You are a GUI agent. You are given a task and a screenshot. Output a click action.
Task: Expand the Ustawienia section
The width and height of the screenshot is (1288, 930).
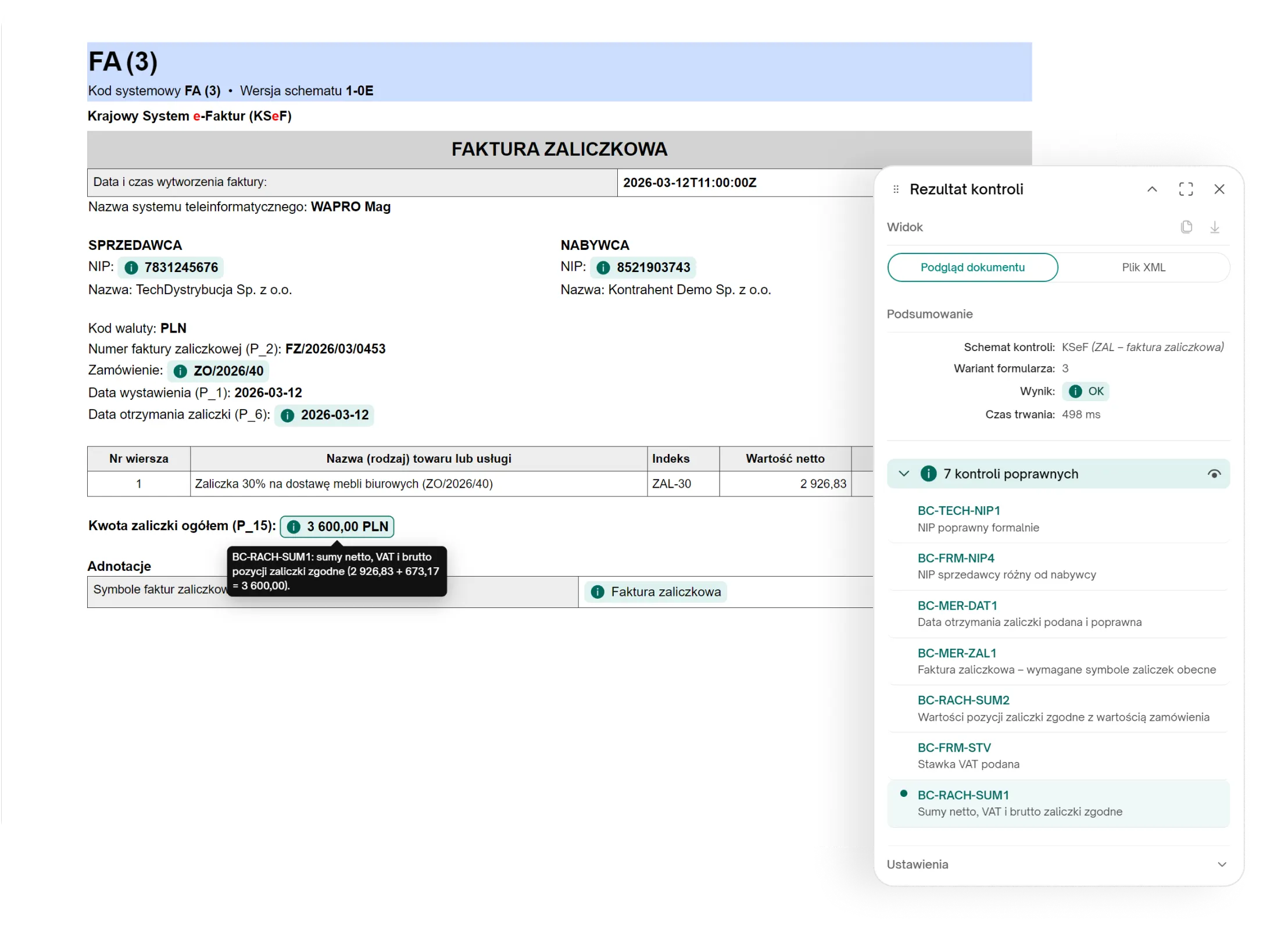(x=1222, y=864)
